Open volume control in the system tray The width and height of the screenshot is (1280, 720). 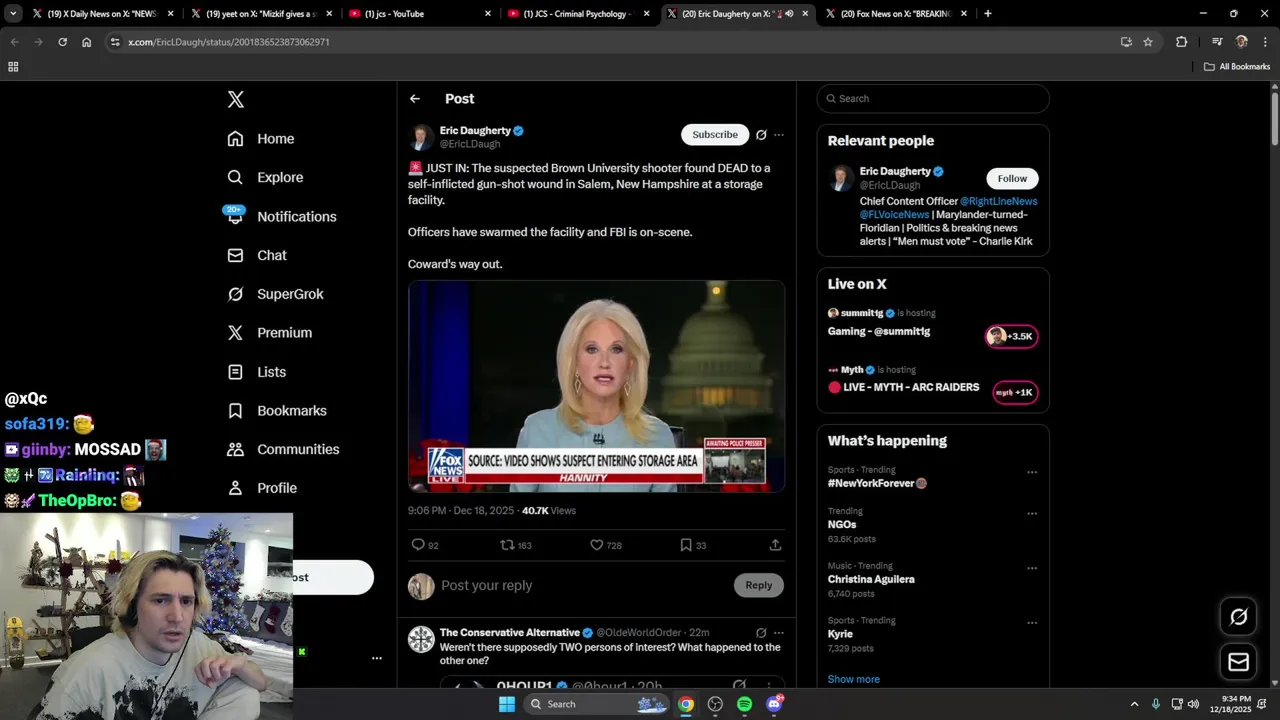tap(1193, 704)
